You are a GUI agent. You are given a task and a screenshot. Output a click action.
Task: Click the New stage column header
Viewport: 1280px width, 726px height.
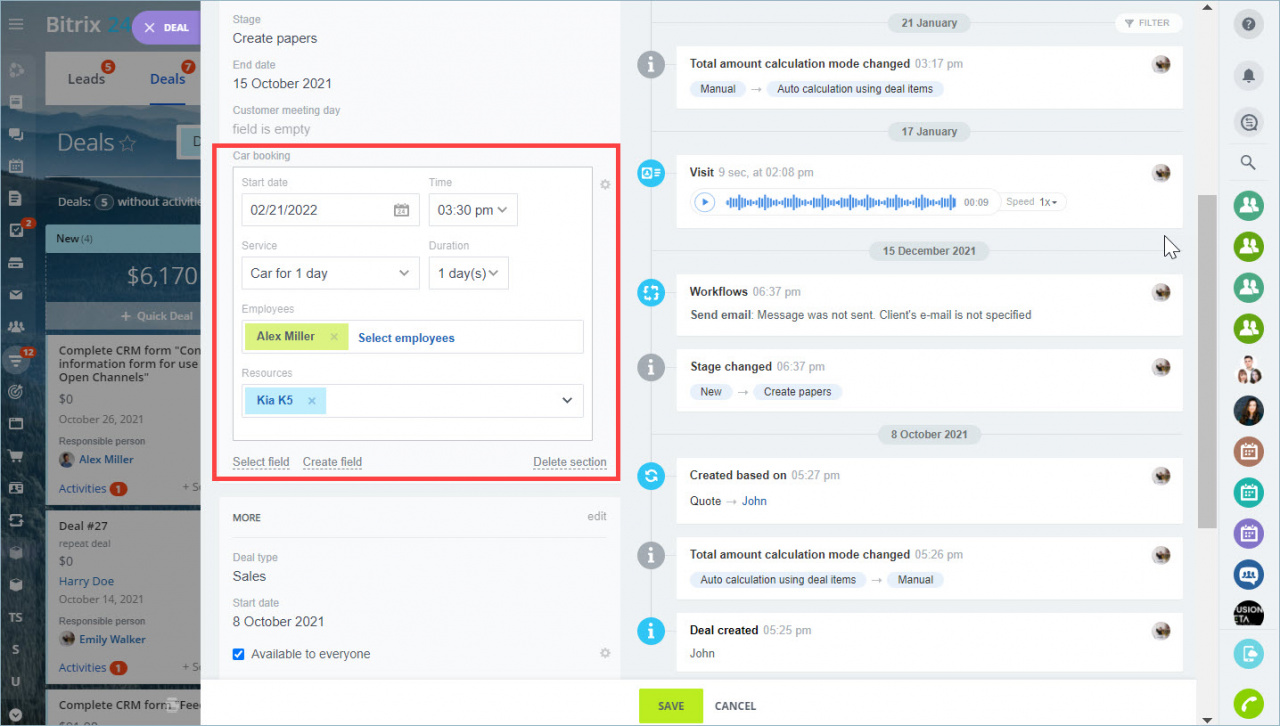click(123, 239)
